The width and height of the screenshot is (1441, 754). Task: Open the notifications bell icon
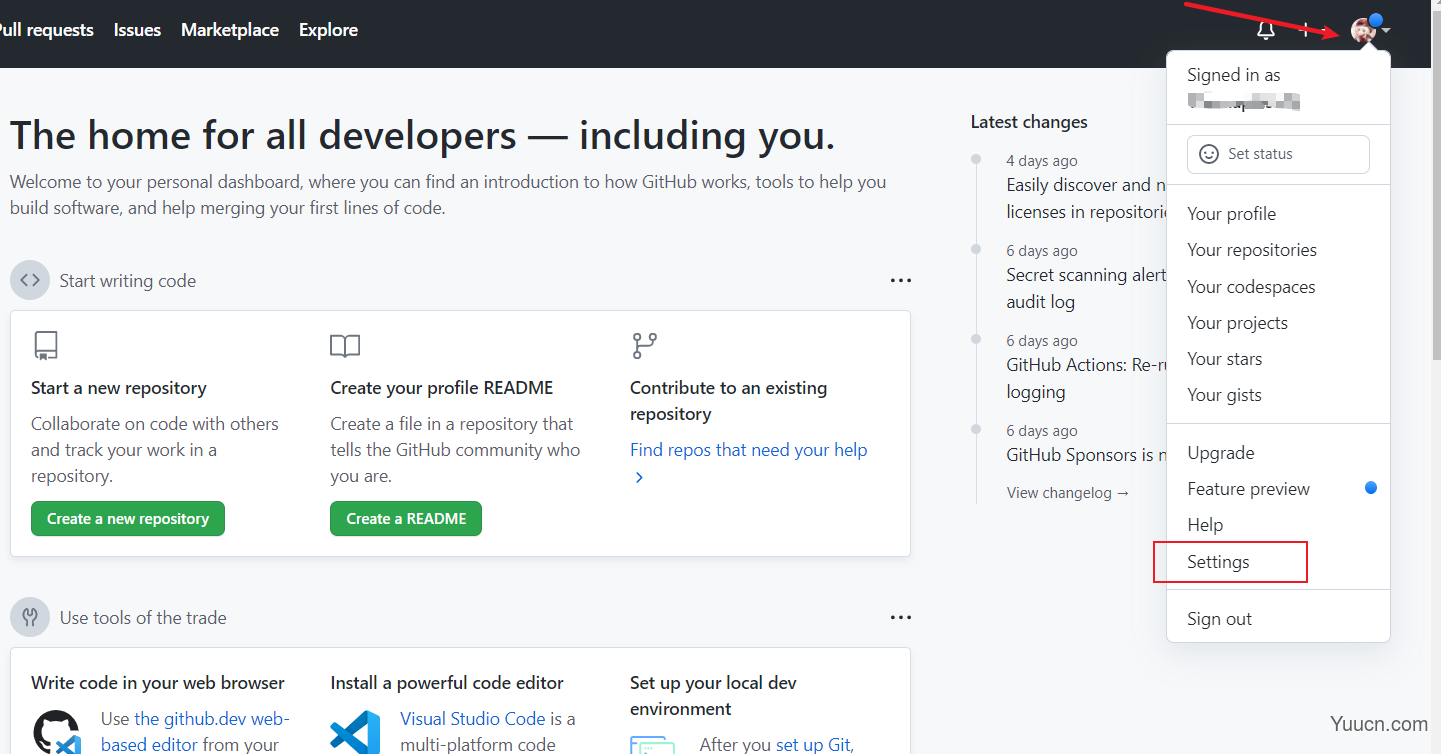click(1265, 30)
